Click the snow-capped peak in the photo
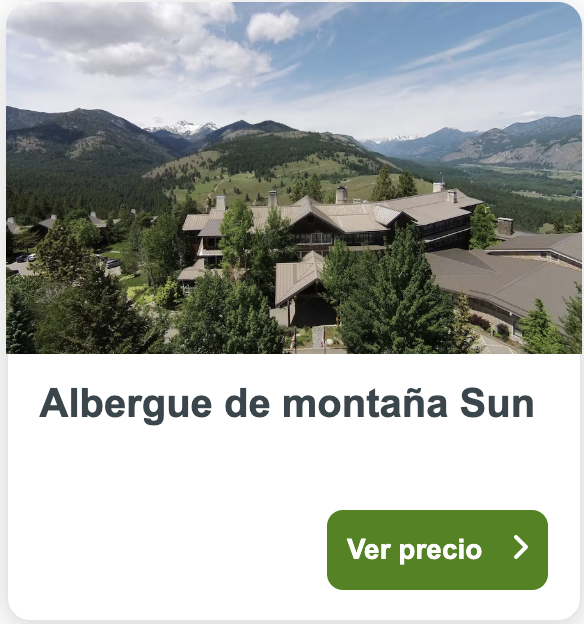 click(x=185, y=128)
